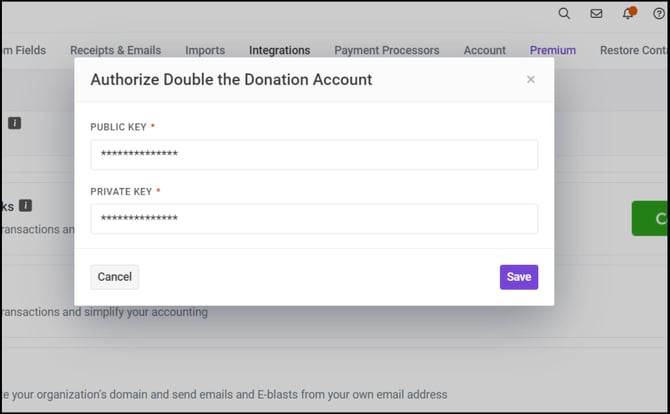Open the help question mark icon
Viewport: 670px width, 414px height.
click(x=659, y=14)
